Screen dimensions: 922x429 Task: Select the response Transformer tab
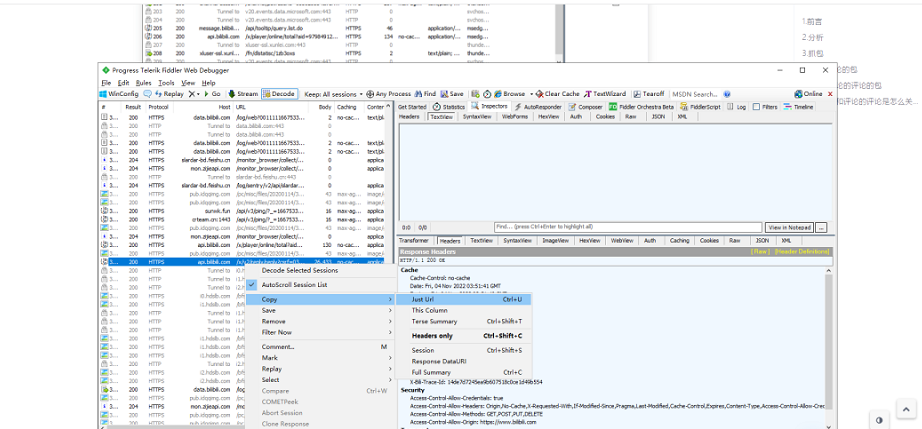414,241
